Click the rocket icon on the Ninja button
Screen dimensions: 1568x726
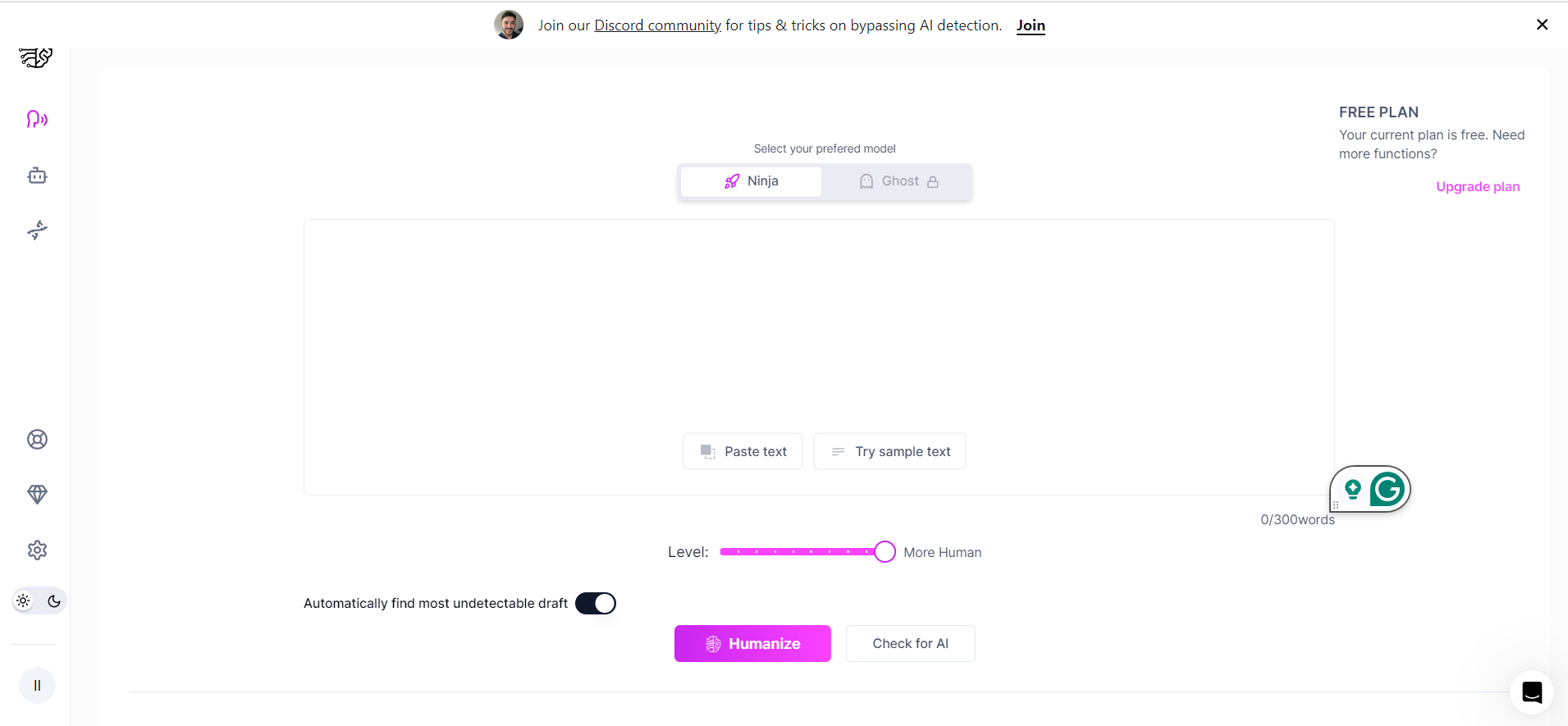(x=733, y=181)
